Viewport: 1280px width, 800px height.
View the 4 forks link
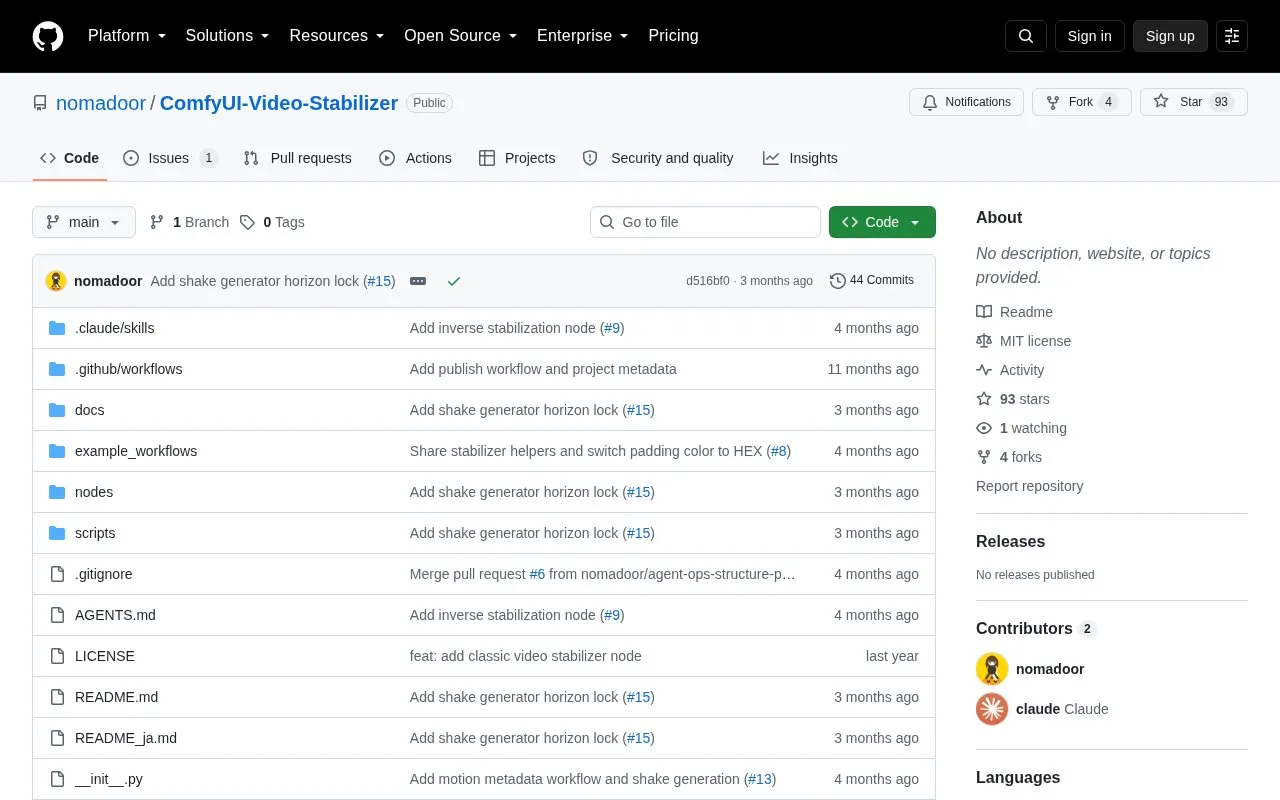1009,457
